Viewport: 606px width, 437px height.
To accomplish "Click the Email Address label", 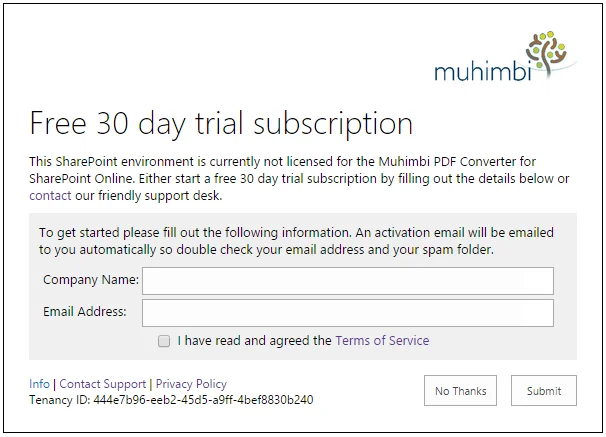I will [84, 312].
